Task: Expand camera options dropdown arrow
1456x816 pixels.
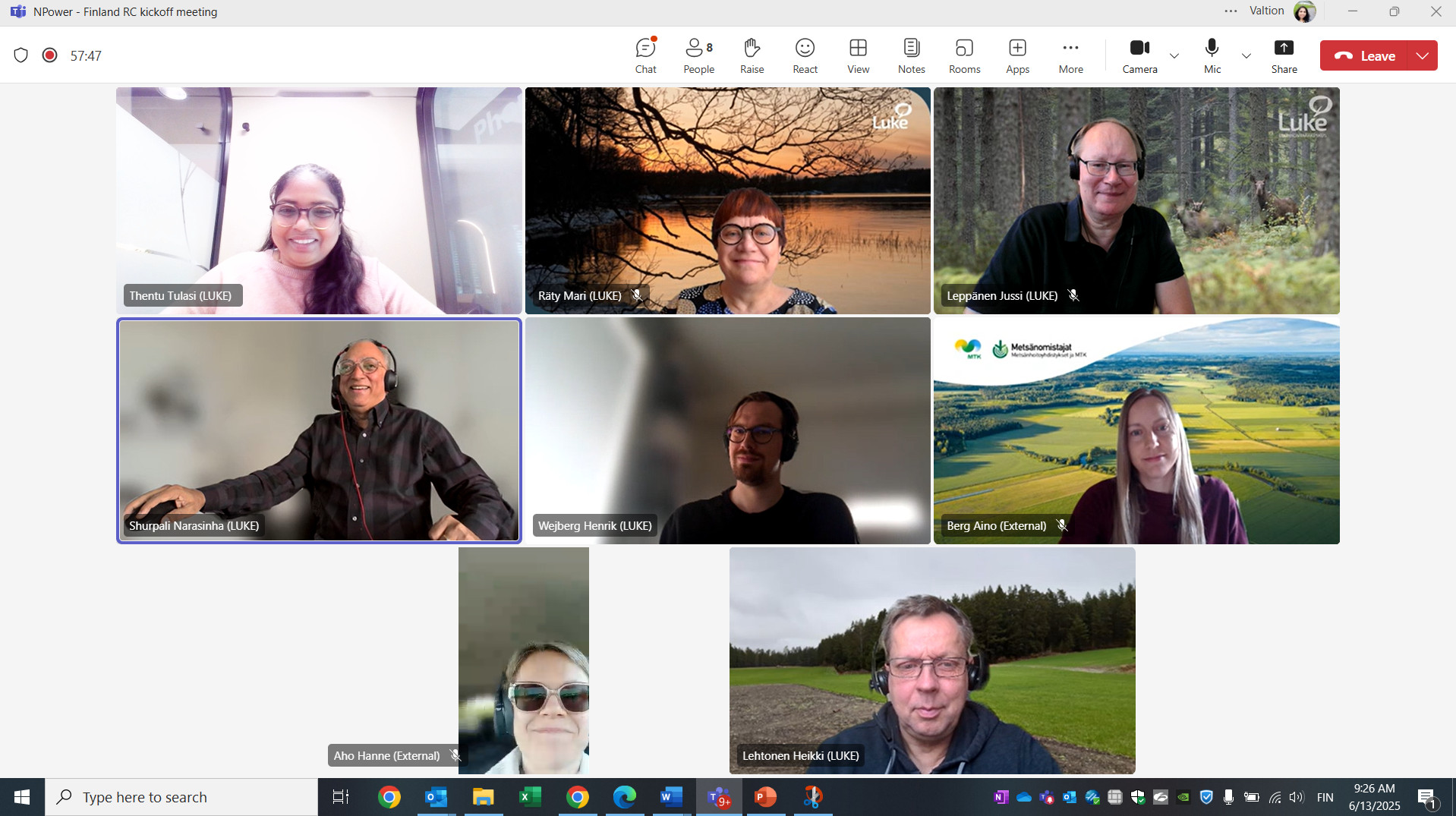Action: (x=1174, y=56)
